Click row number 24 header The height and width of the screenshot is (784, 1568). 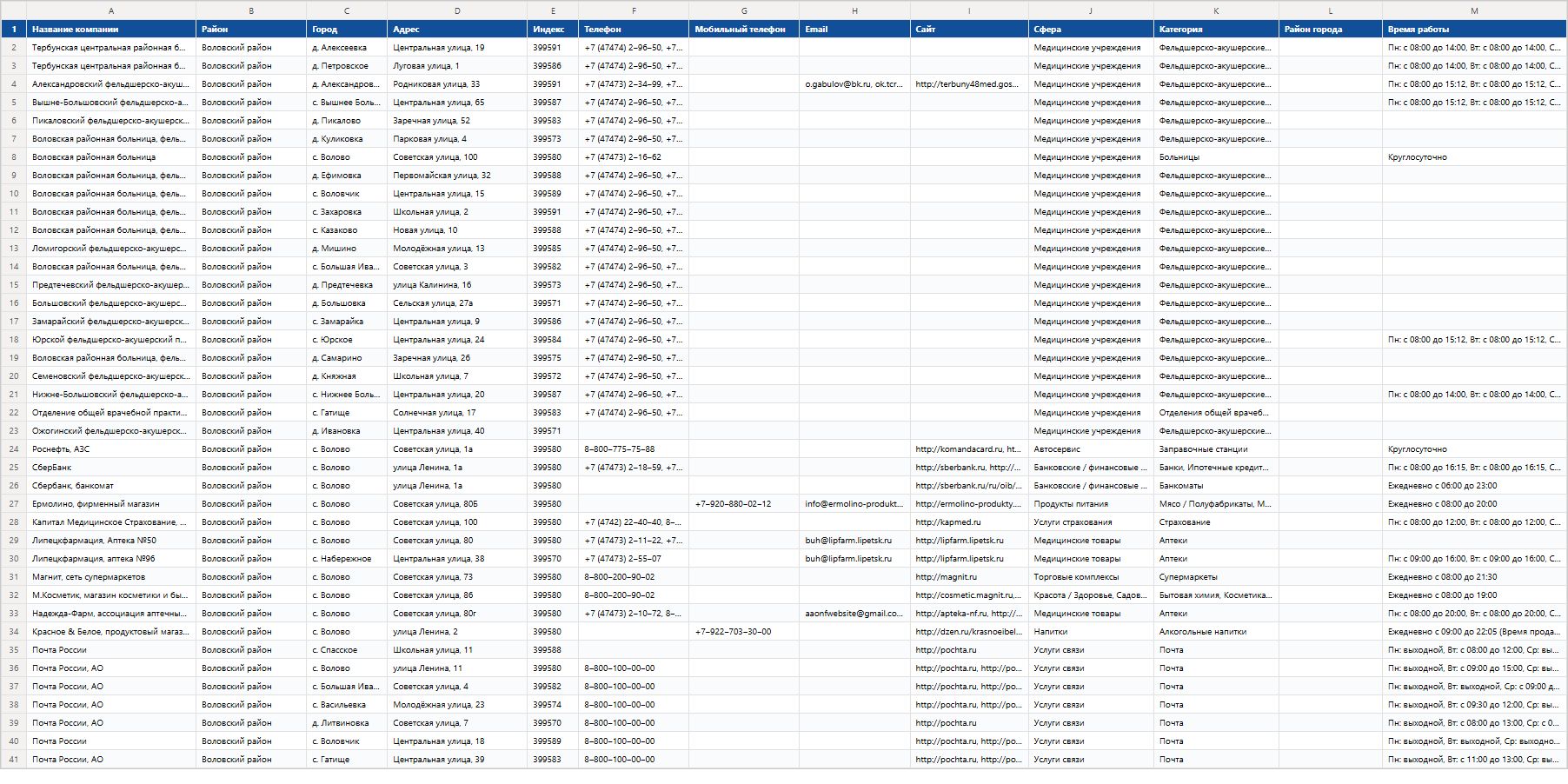point(14,449)
